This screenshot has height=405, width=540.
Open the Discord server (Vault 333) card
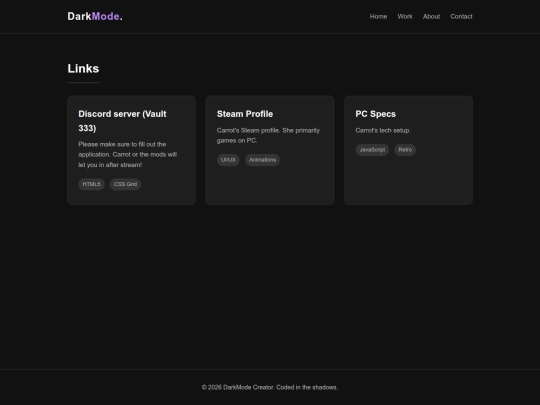click(x=132, y=150)
